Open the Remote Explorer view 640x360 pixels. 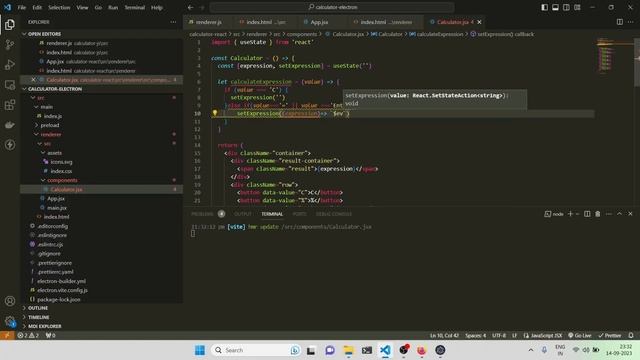pyautogui.click(x=10, y=85)
